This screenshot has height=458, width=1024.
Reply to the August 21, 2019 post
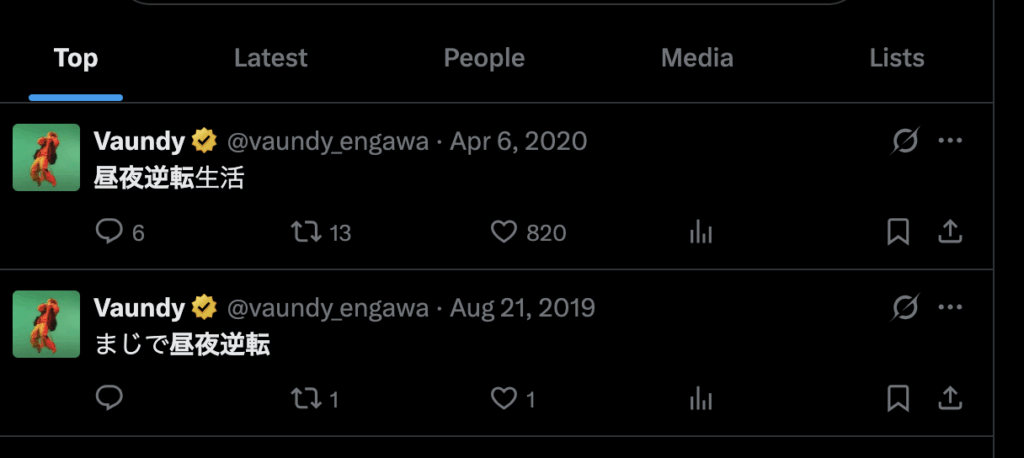[x=108, y=399]
